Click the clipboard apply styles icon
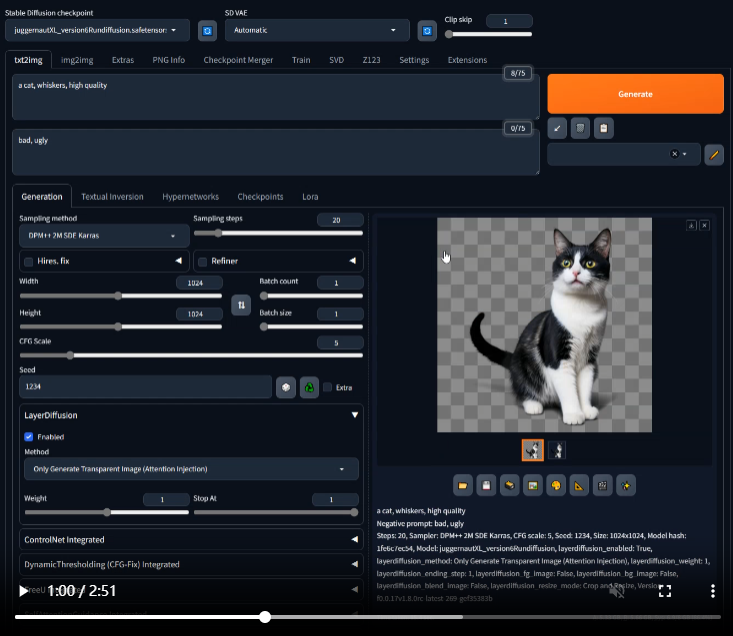 click(604, 128)
